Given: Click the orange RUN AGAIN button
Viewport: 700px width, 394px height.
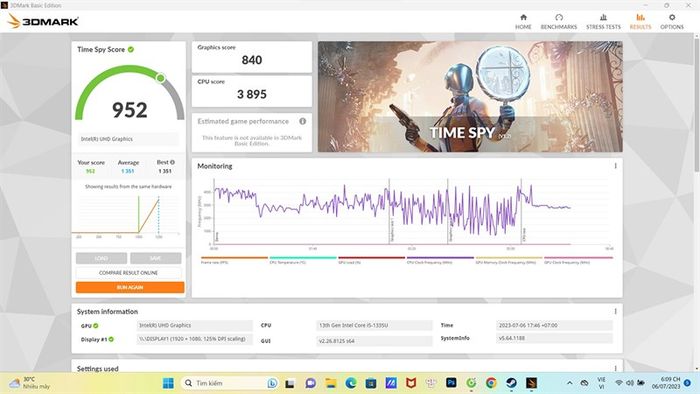Looking at the screenshot, I should click(130, 287).
